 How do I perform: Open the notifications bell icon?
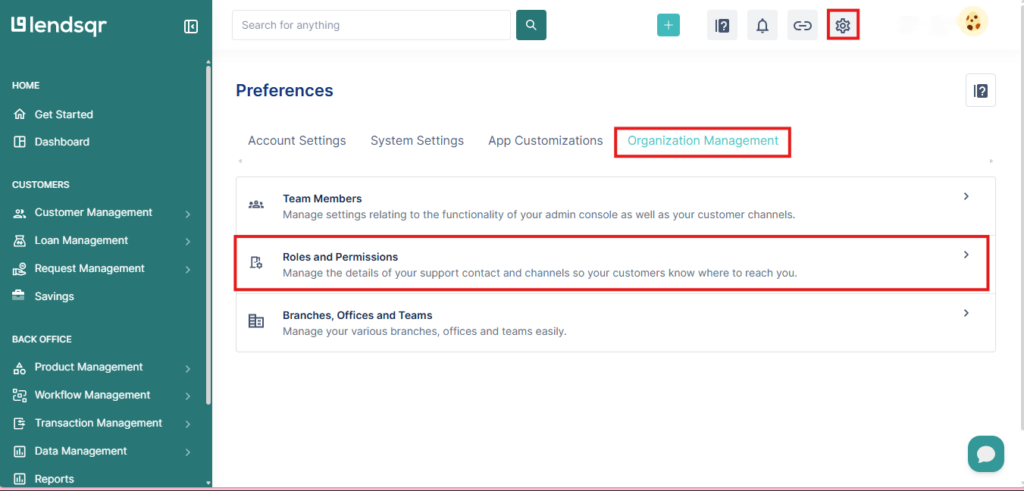762,25
